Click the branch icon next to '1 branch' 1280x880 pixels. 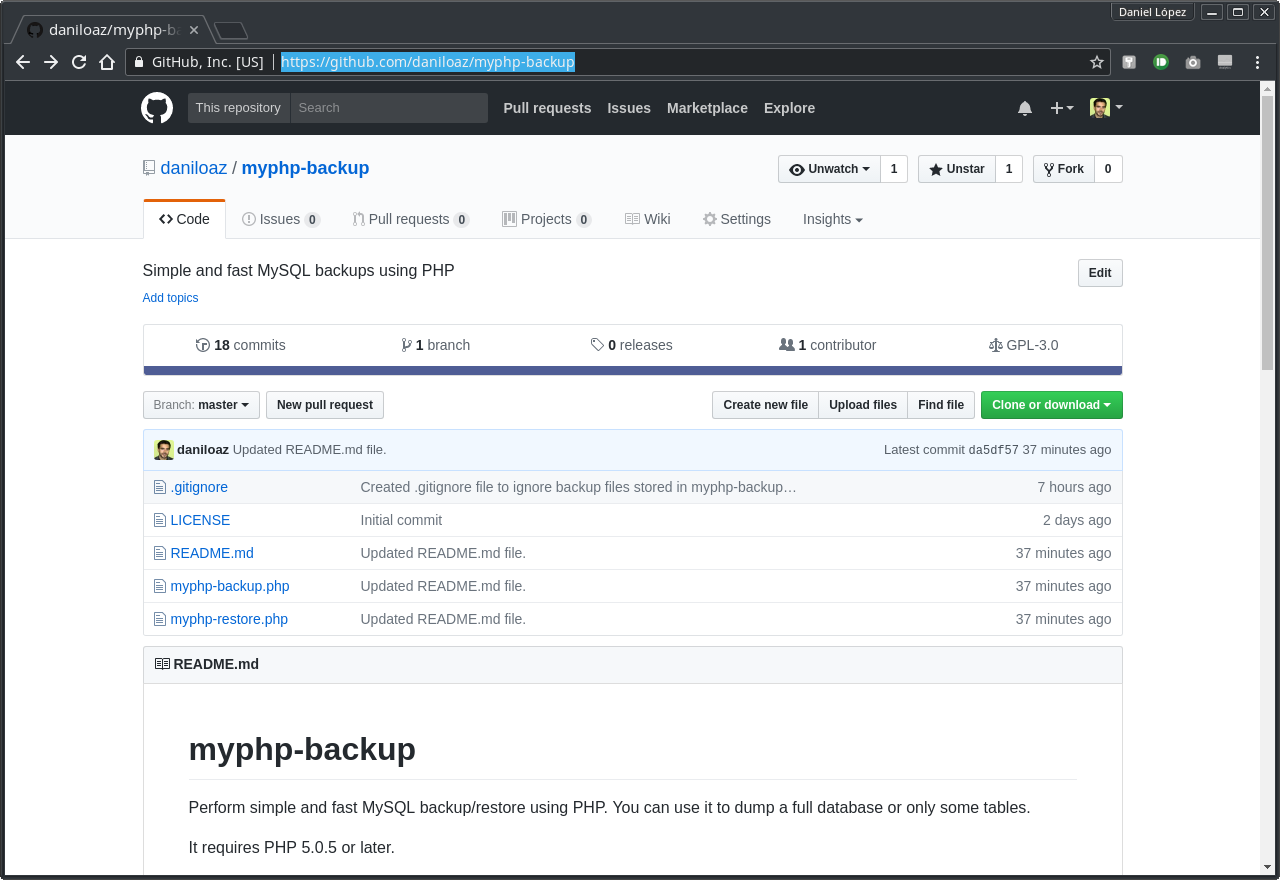click(408, 344)
